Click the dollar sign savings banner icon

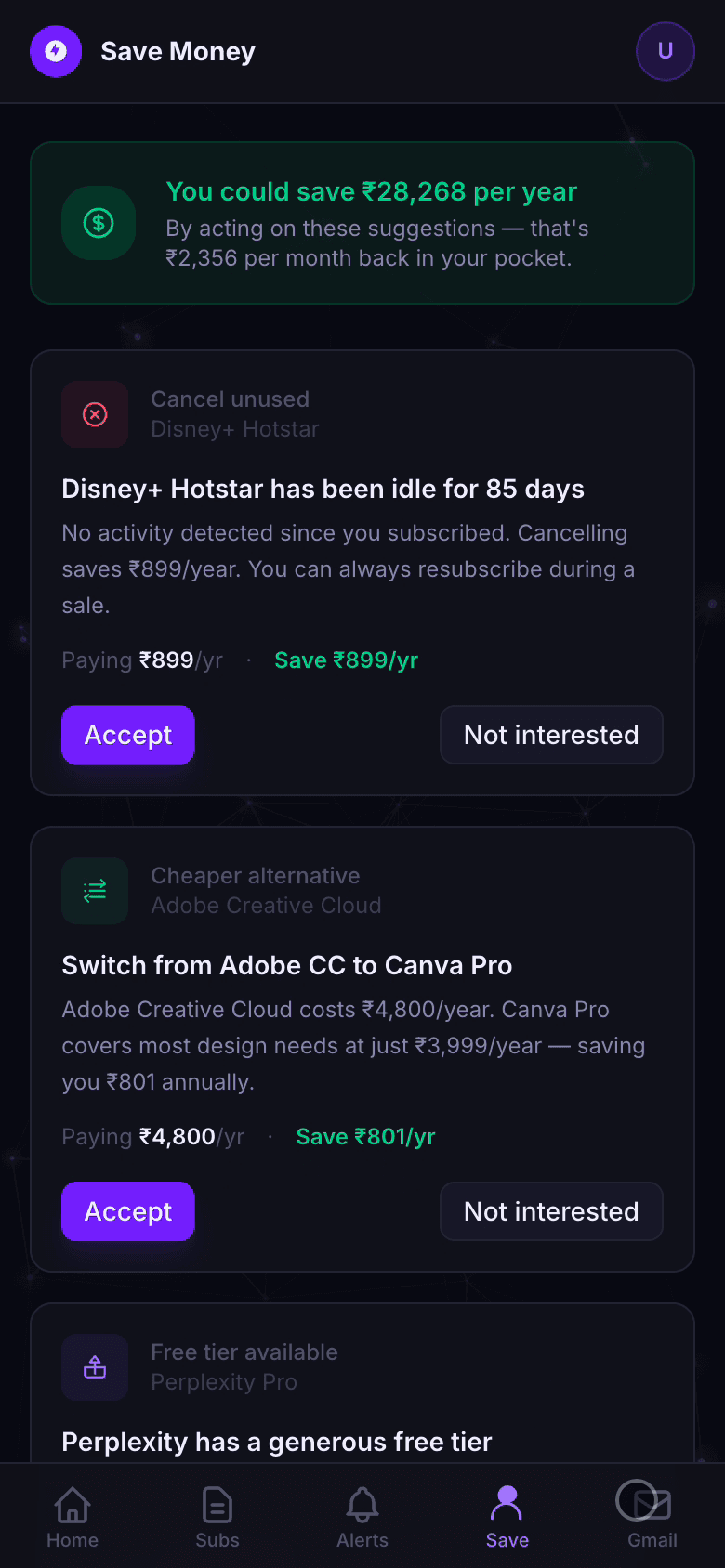[x=98, y=223]
